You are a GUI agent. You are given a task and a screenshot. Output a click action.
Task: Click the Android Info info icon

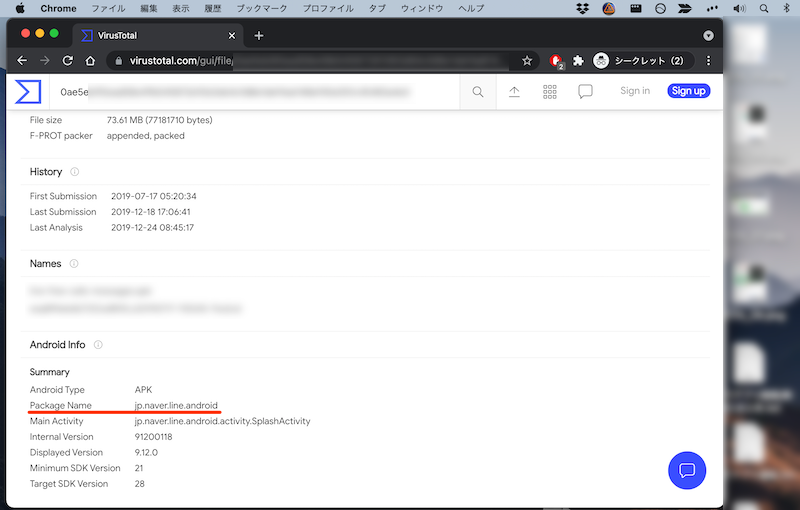98,345
